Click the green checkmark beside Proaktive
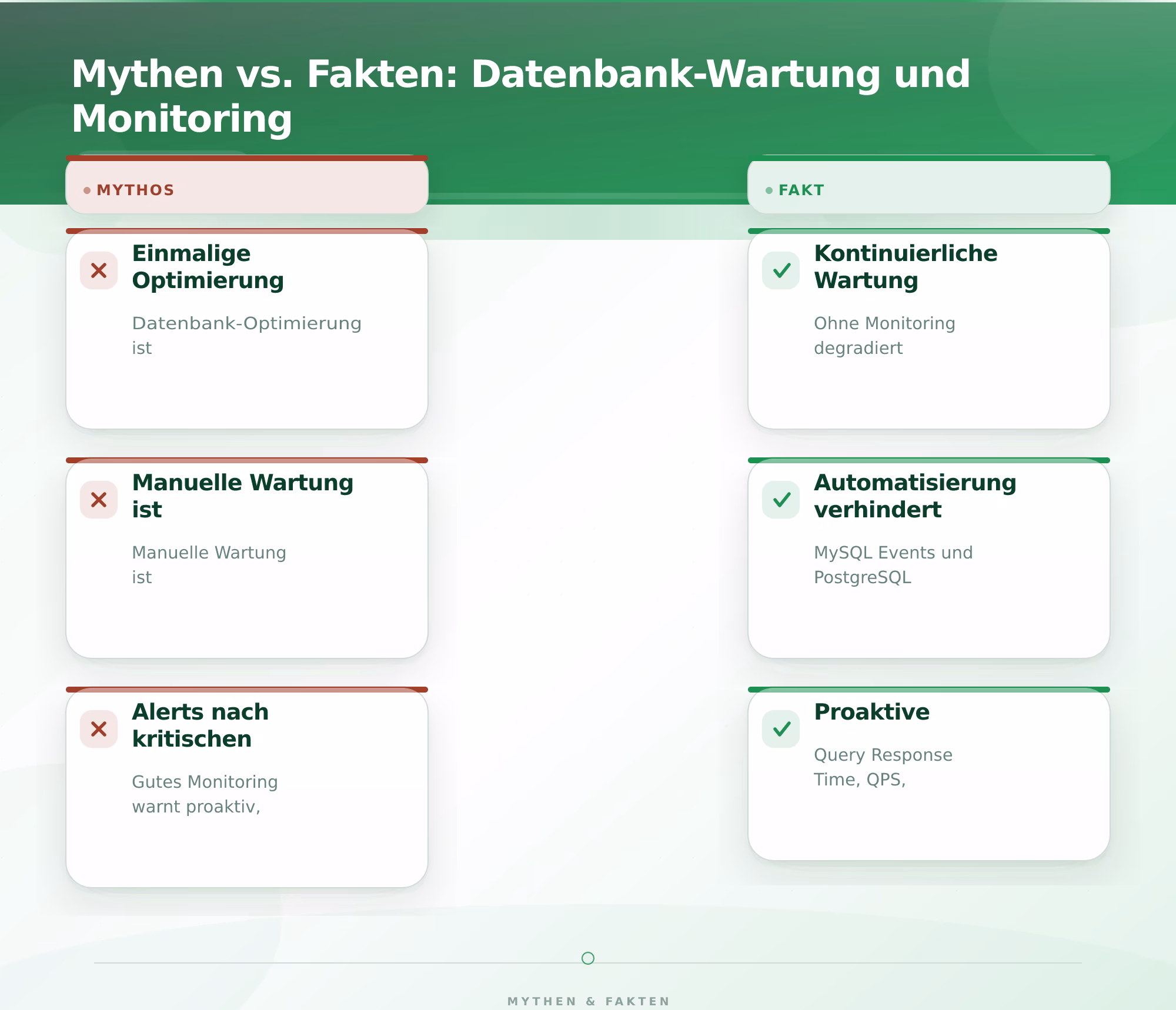 [x=781, y=729]
